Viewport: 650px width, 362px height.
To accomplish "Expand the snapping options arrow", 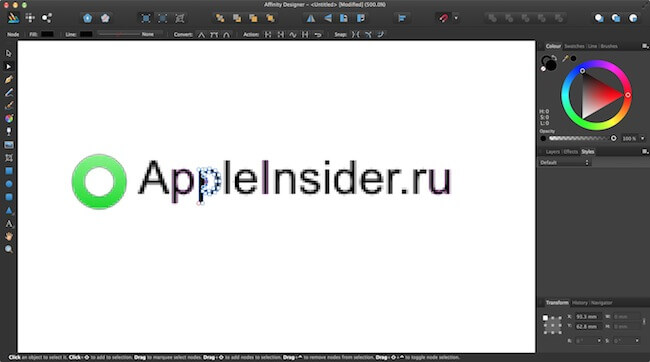I will click(456, 18).
